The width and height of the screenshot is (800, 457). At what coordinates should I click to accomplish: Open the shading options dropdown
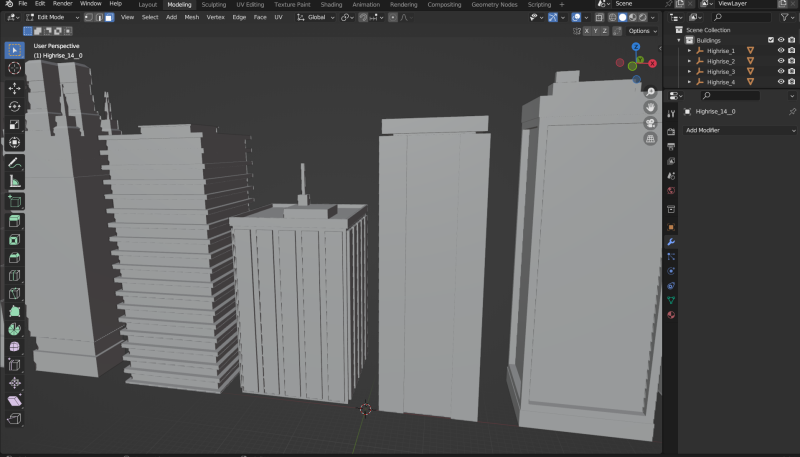pos(653,17)
